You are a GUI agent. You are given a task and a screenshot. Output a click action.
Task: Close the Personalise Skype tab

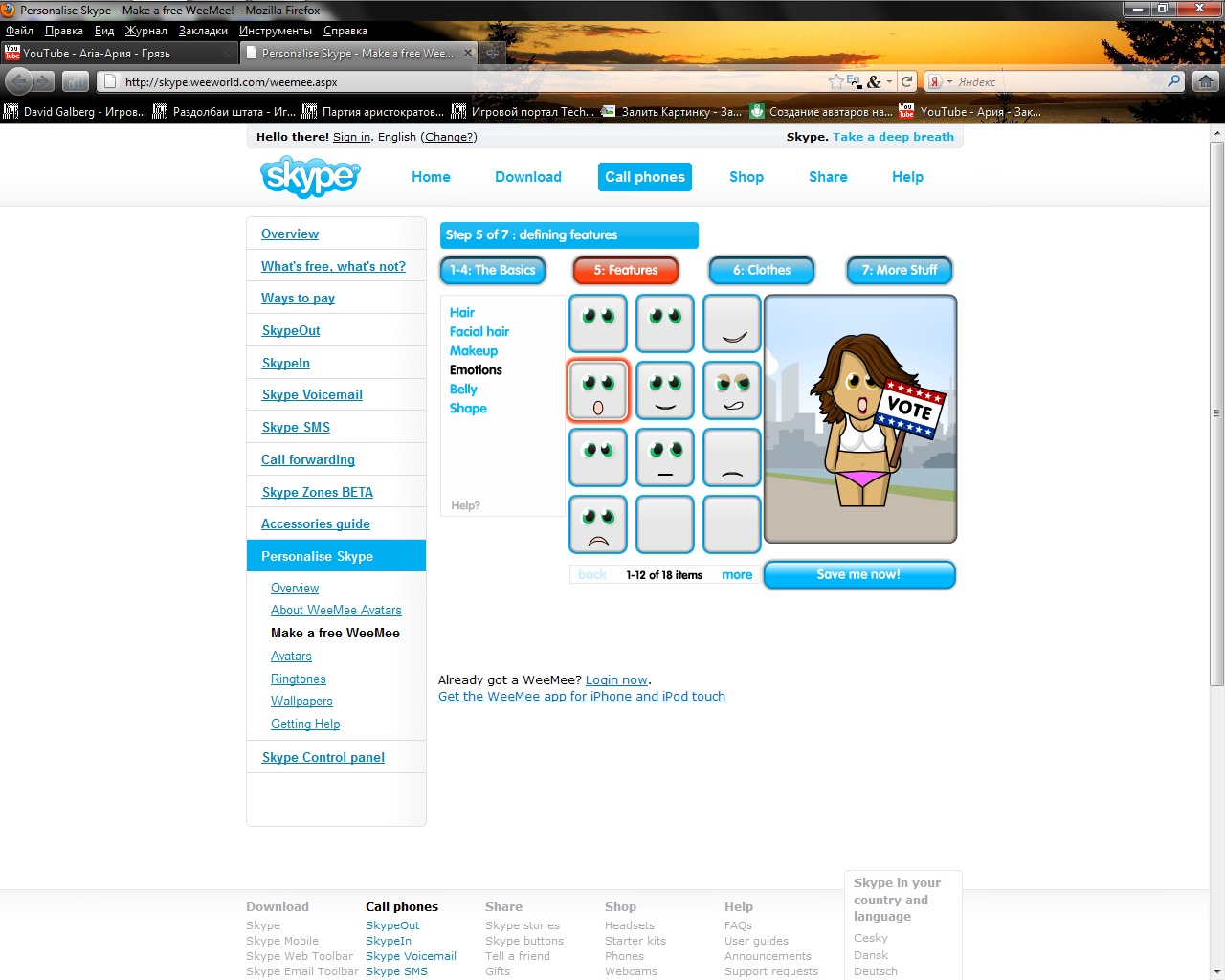tap(468, 53)
